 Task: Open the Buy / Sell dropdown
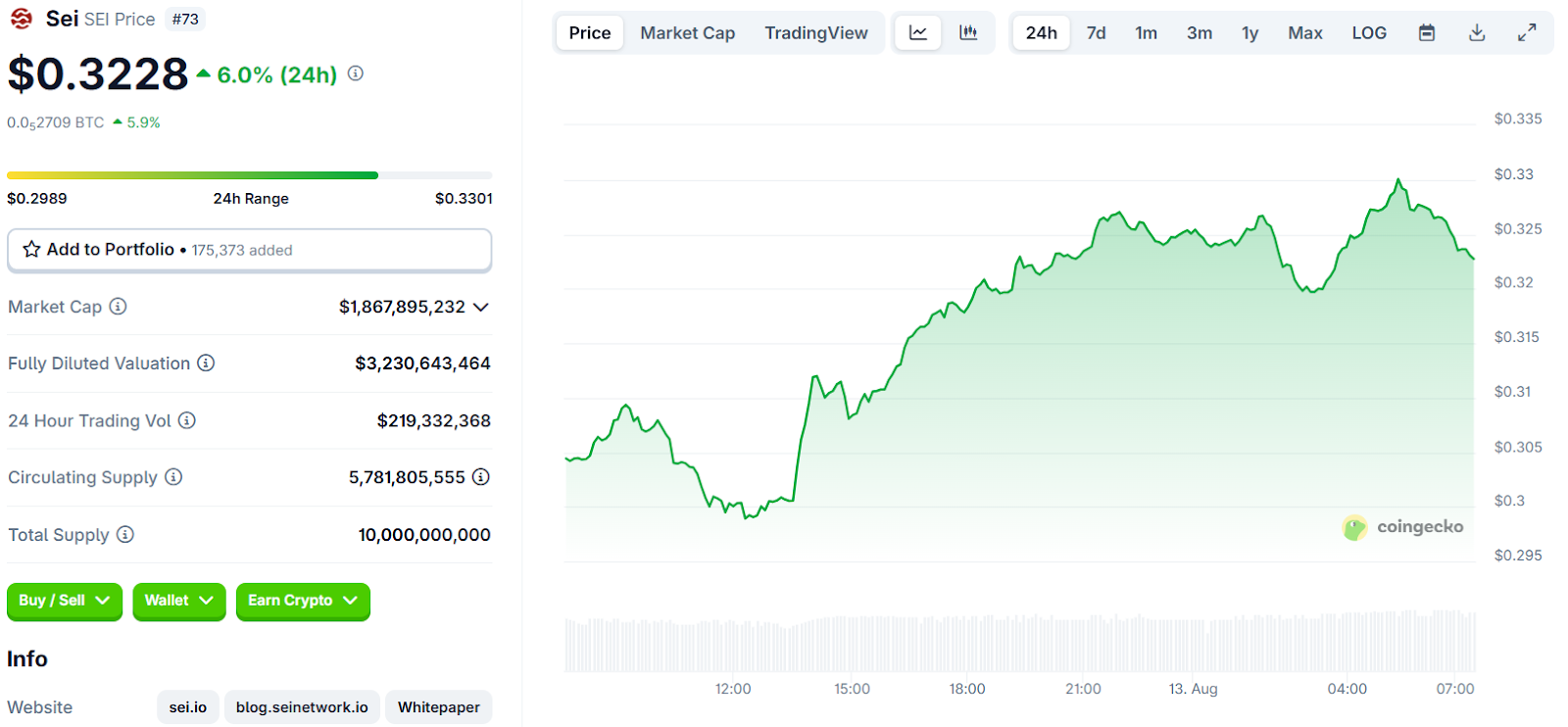click(65, 601)
